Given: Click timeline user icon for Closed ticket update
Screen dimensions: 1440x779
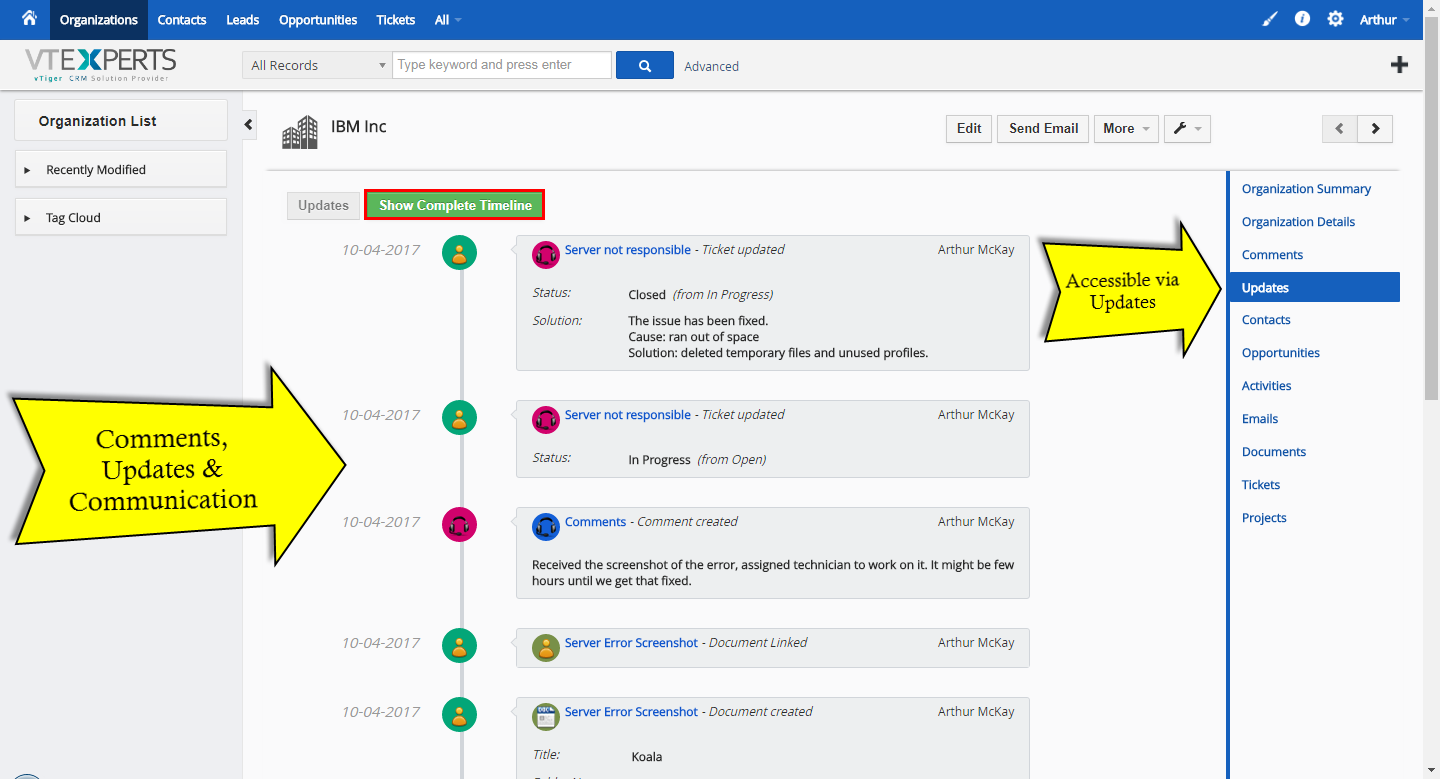Looking at the screenshot, I should coord(459,253).
